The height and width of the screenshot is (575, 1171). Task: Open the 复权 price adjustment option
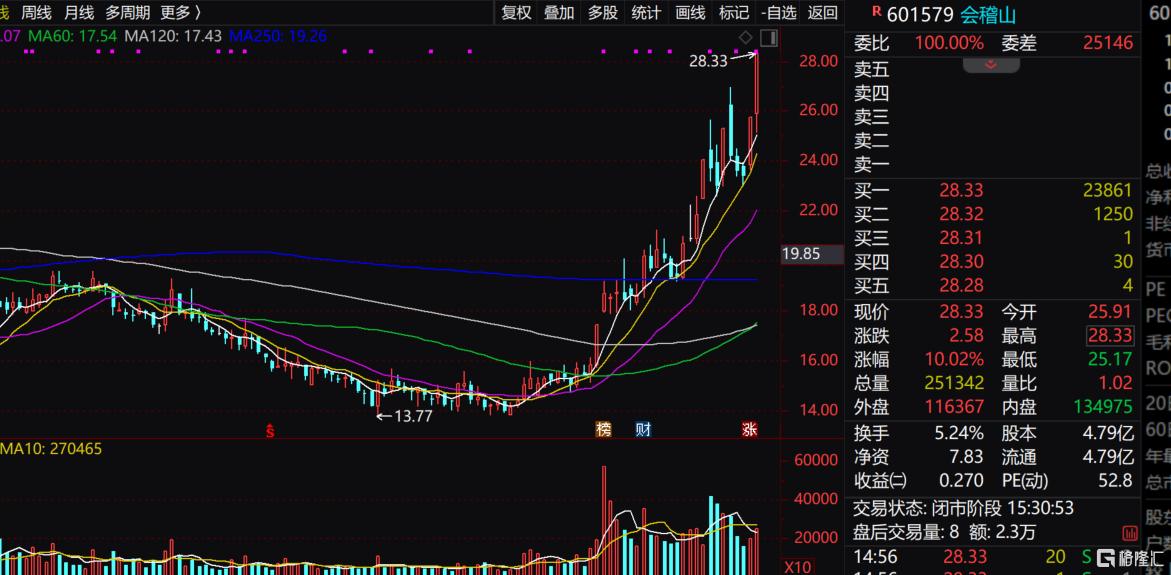coord(516,12)
